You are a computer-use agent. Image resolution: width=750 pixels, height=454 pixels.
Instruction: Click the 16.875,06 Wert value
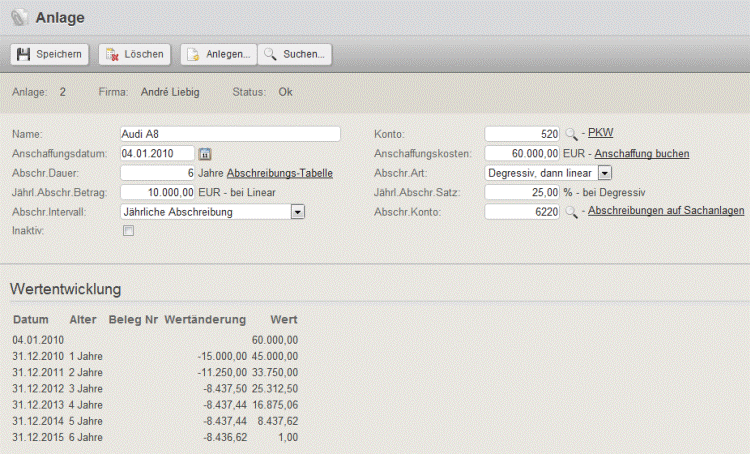(275, 405)
